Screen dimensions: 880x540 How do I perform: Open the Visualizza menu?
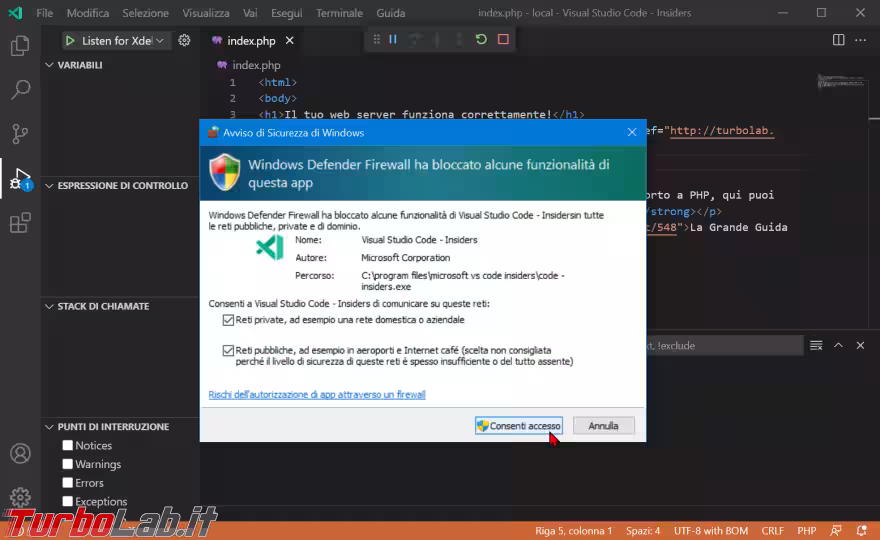point(205,12)
